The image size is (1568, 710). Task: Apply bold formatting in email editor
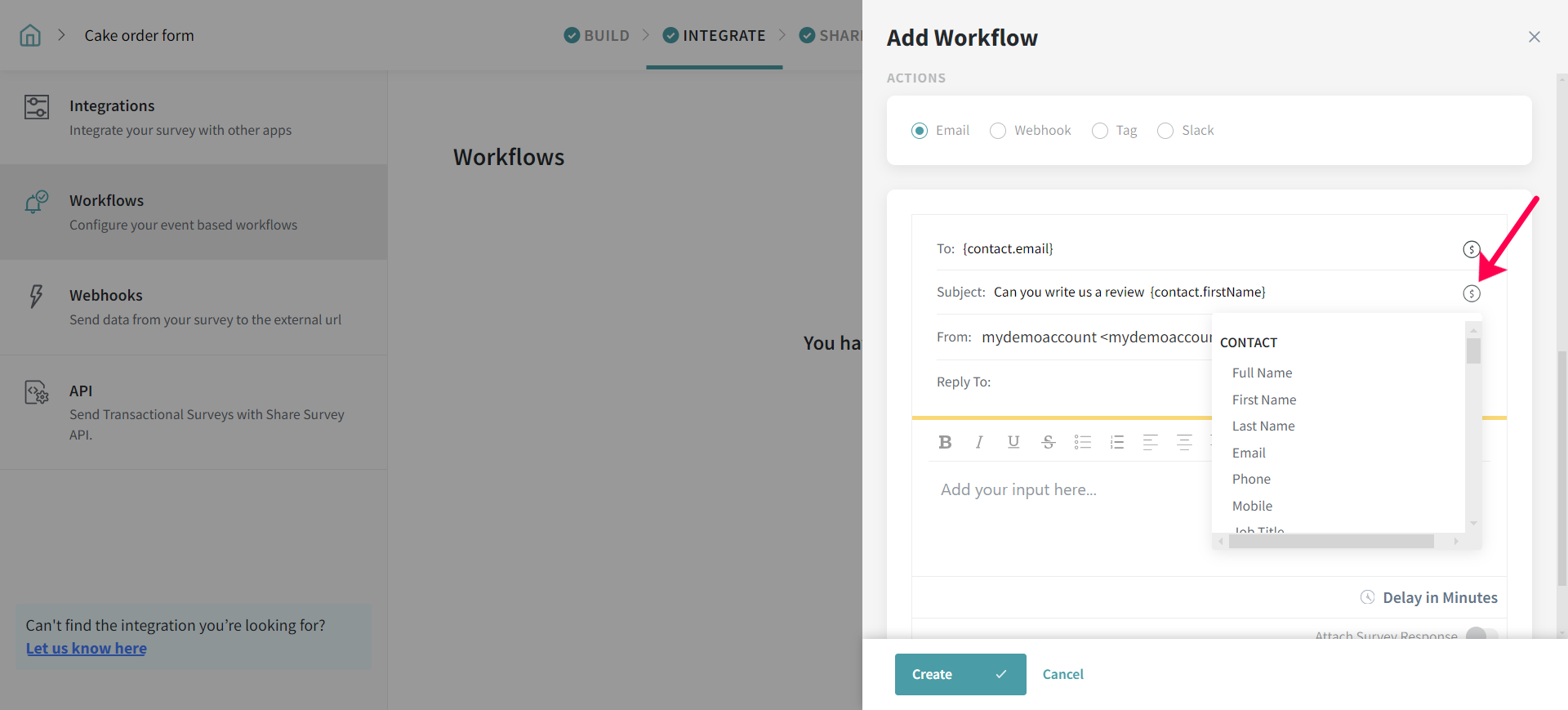(945, 442)
